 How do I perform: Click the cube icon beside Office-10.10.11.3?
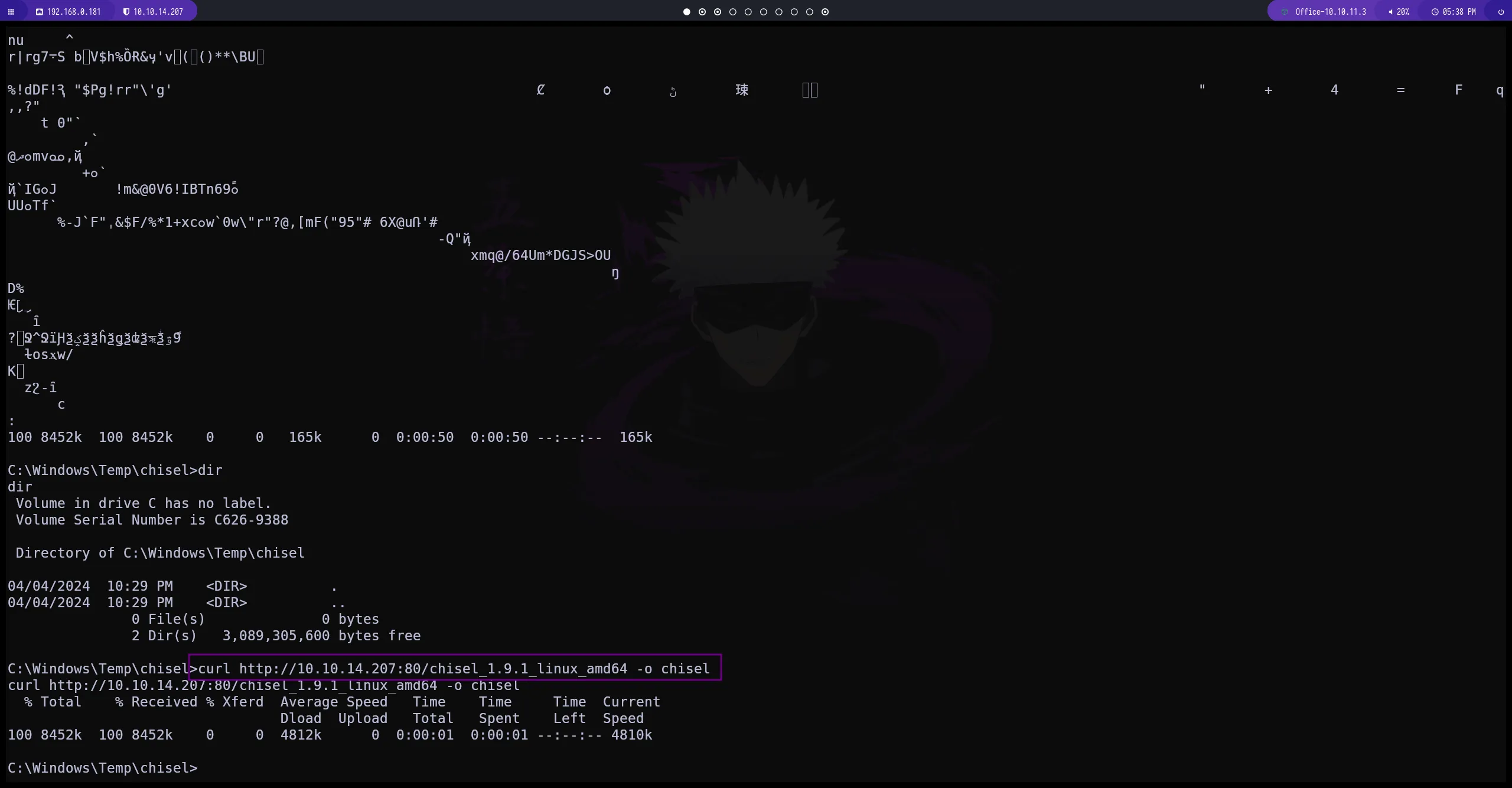pyautogui.click(x=1285, y=12)
